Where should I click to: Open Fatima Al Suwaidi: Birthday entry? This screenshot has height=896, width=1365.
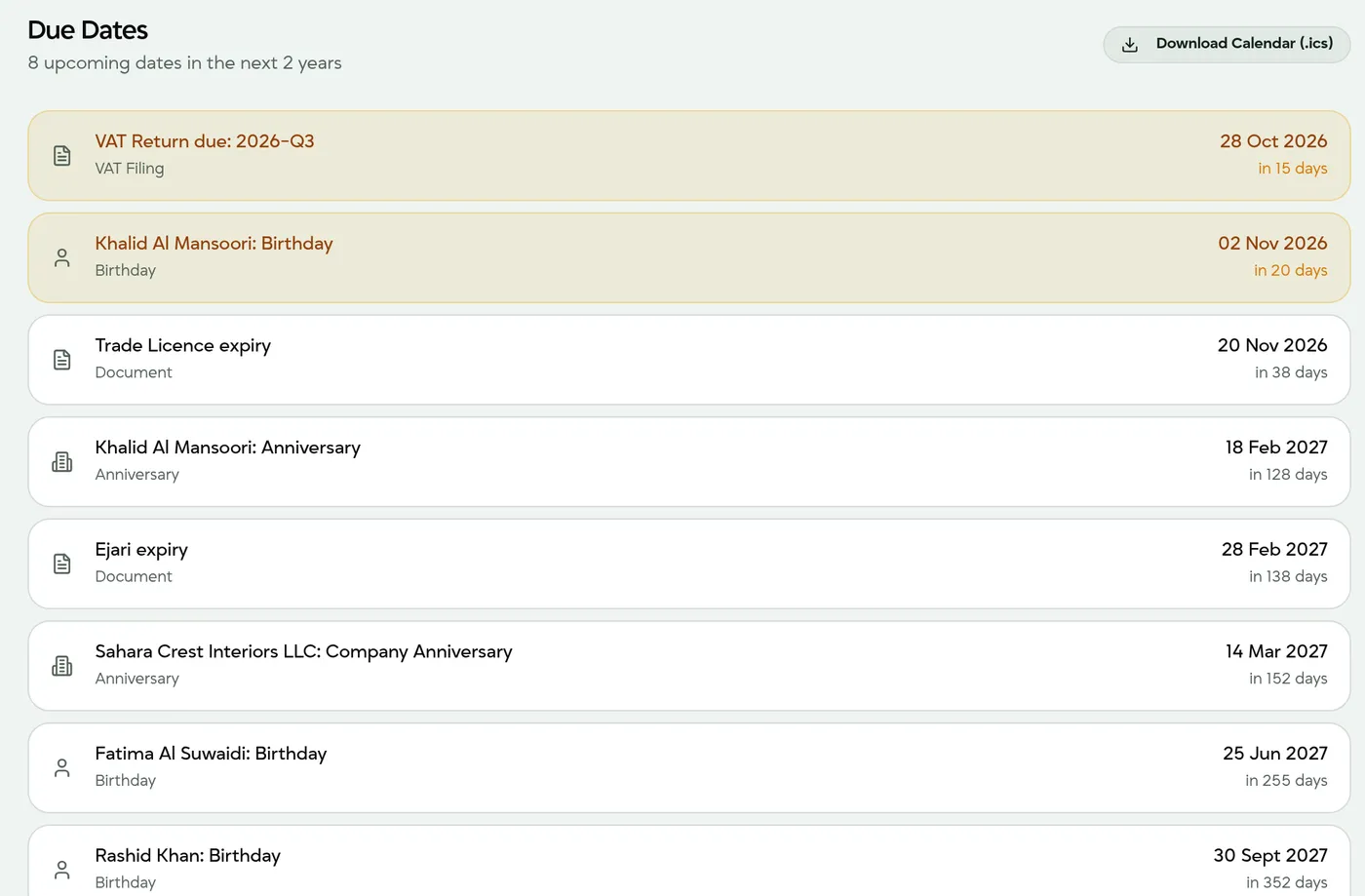tap(211, 754)
